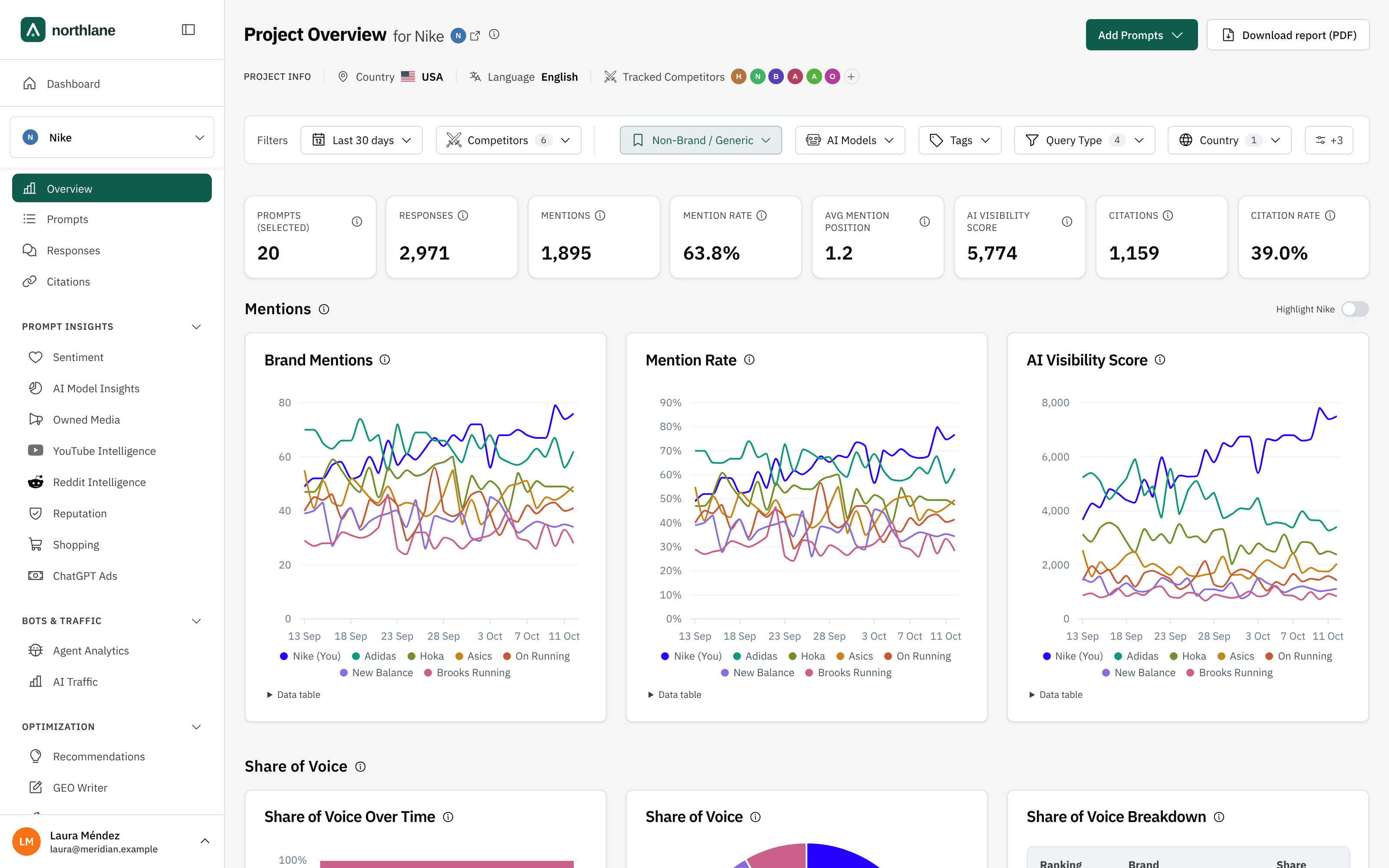Collapse the sidebar panel icon

point(188,30)
